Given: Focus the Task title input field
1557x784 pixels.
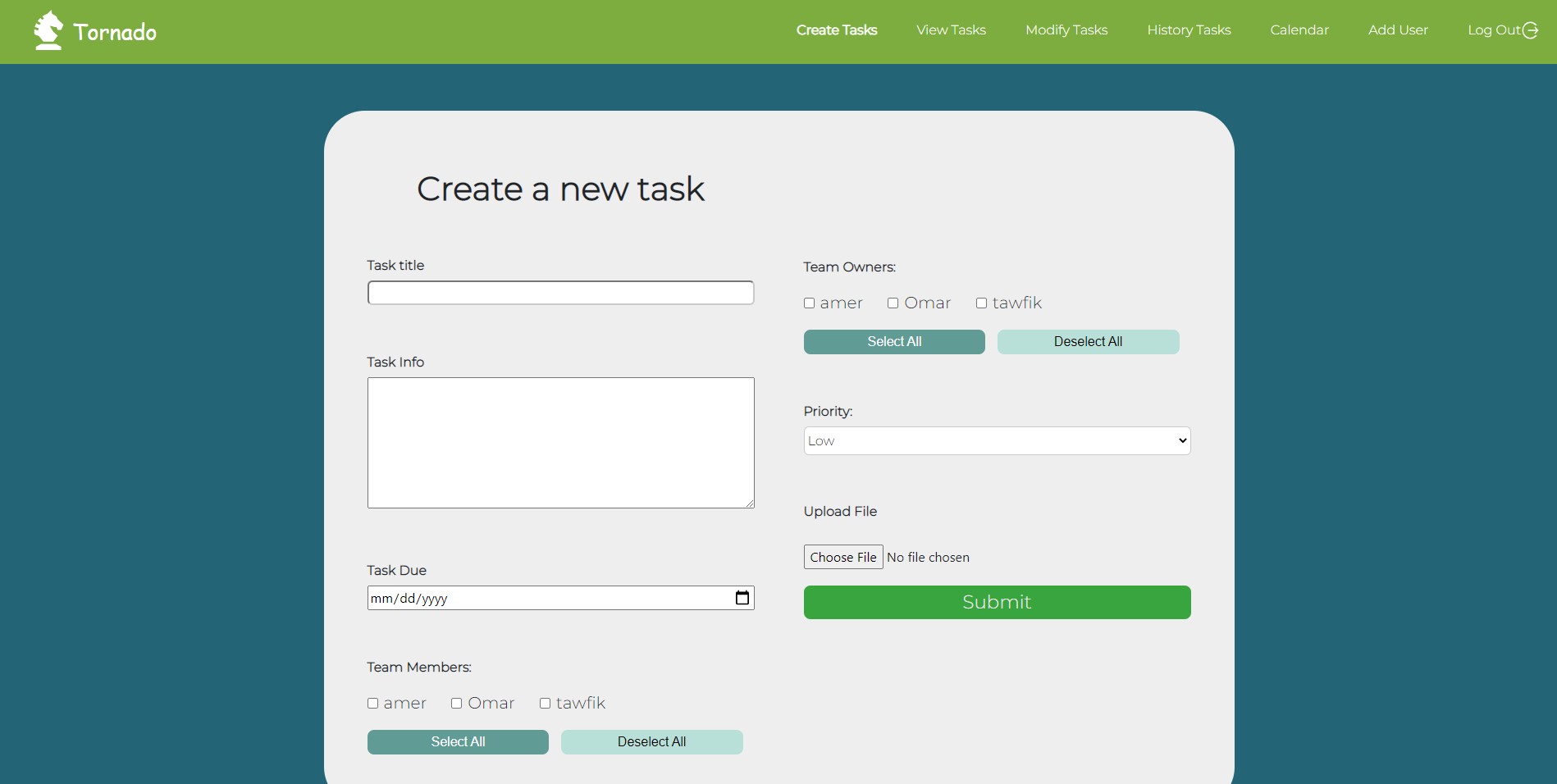Looking at the screenshot, I should point(560,293).
